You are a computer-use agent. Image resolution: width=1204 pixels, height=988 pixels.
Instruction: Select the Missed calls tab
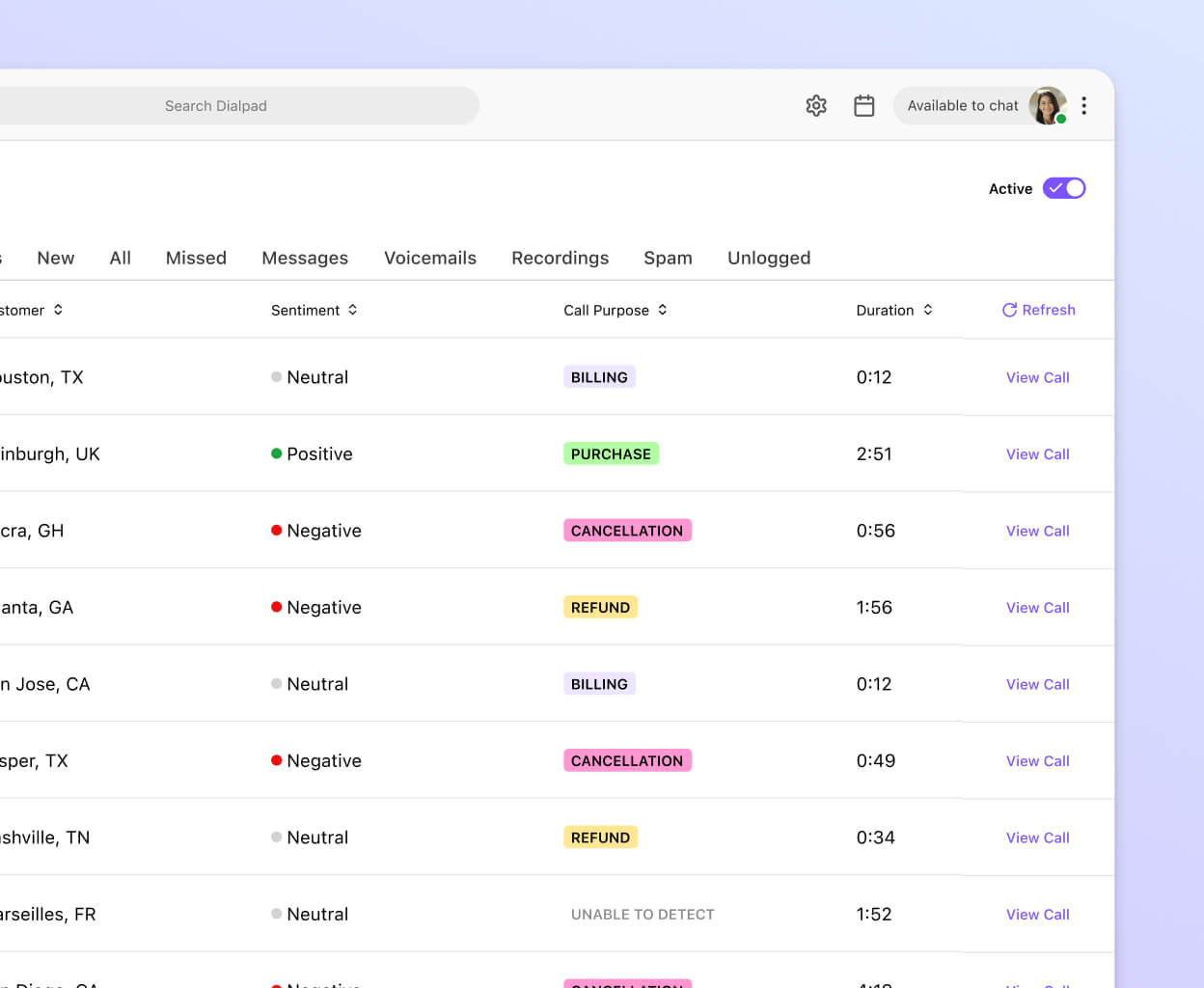[x=196, y=258]
